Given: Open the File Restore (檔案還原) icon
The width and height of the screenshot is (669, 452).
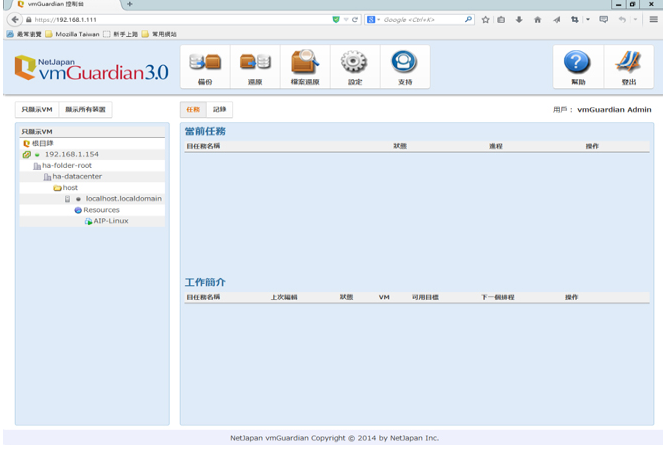Looking at the screenshot, I should pos(305,67).
